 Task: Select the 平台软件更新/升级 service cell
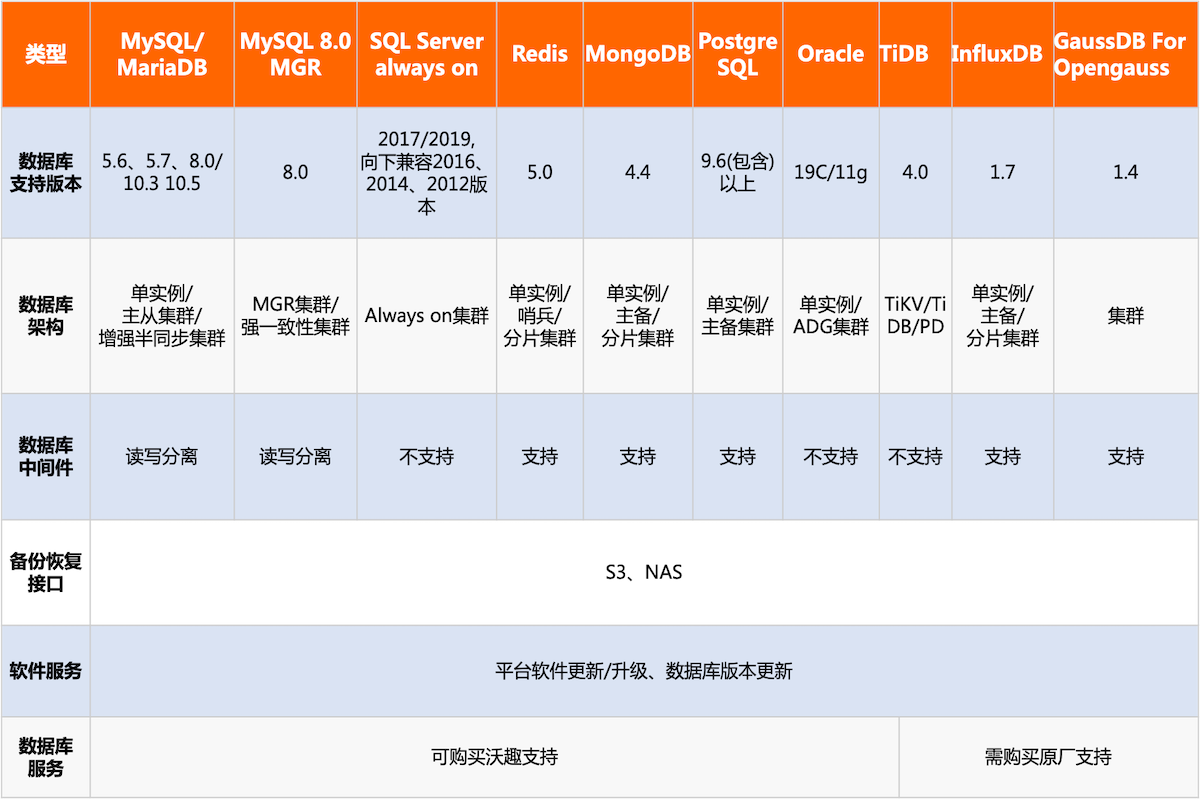pyautogui.click(x=643, y=671)
